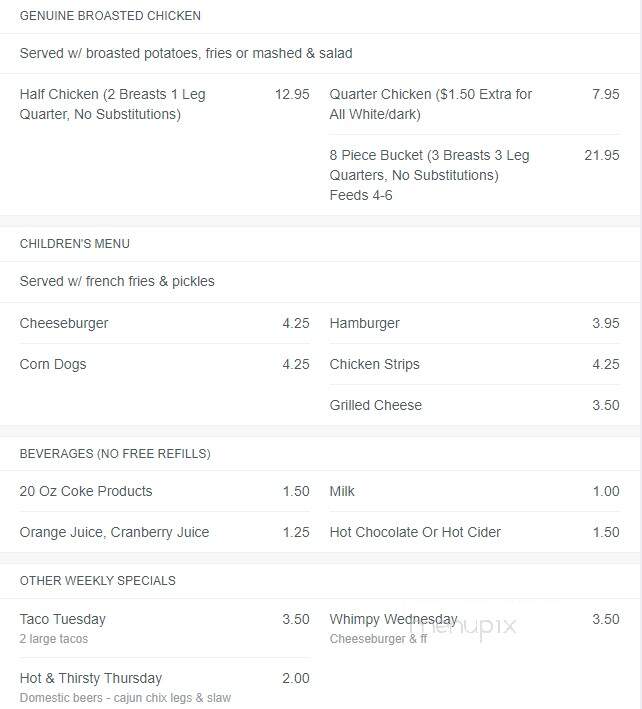The image size is (642, 709).
Task: Click the Children's Menu section heading
Action: pos(75,244)
